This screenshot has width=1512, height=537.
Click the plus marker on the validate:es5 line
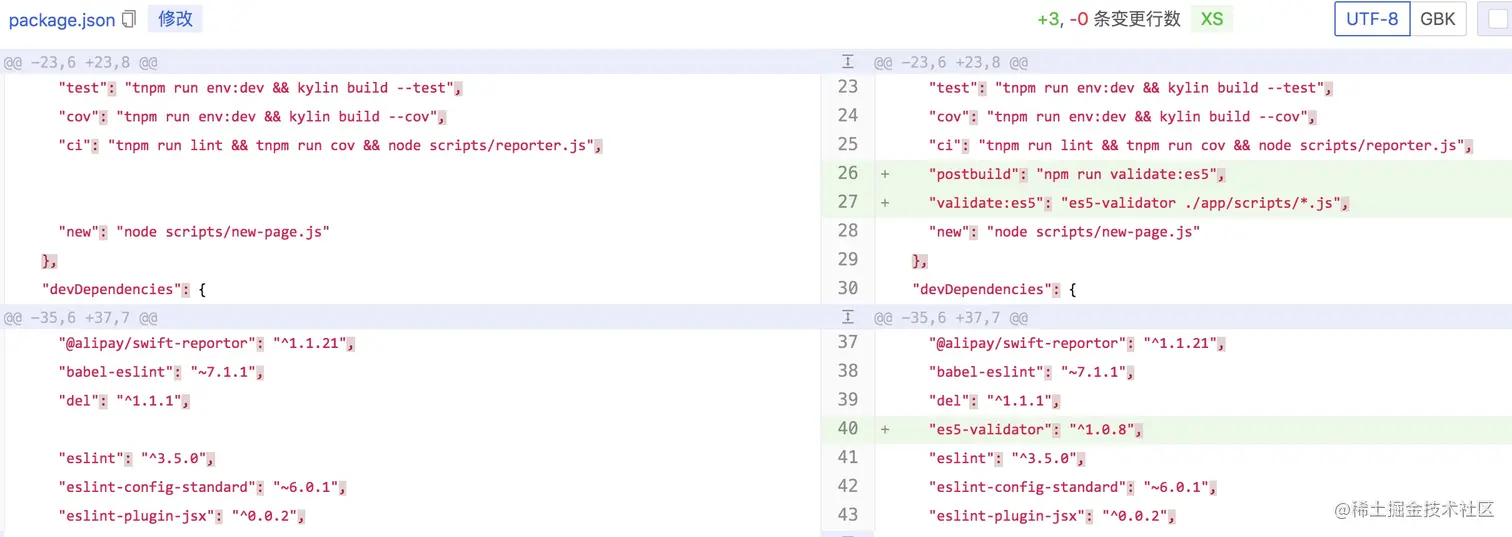tap(885, 203)
